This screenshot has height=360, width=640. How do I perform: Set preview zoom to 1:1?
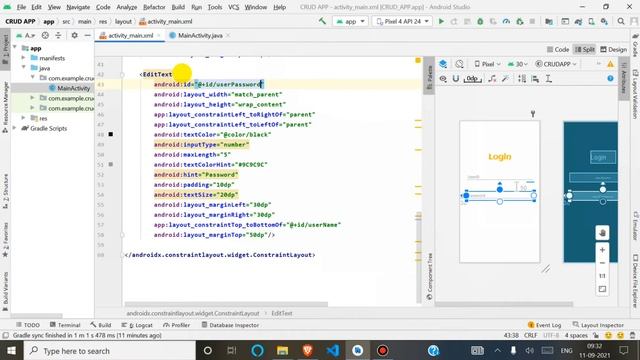(602, 276)
